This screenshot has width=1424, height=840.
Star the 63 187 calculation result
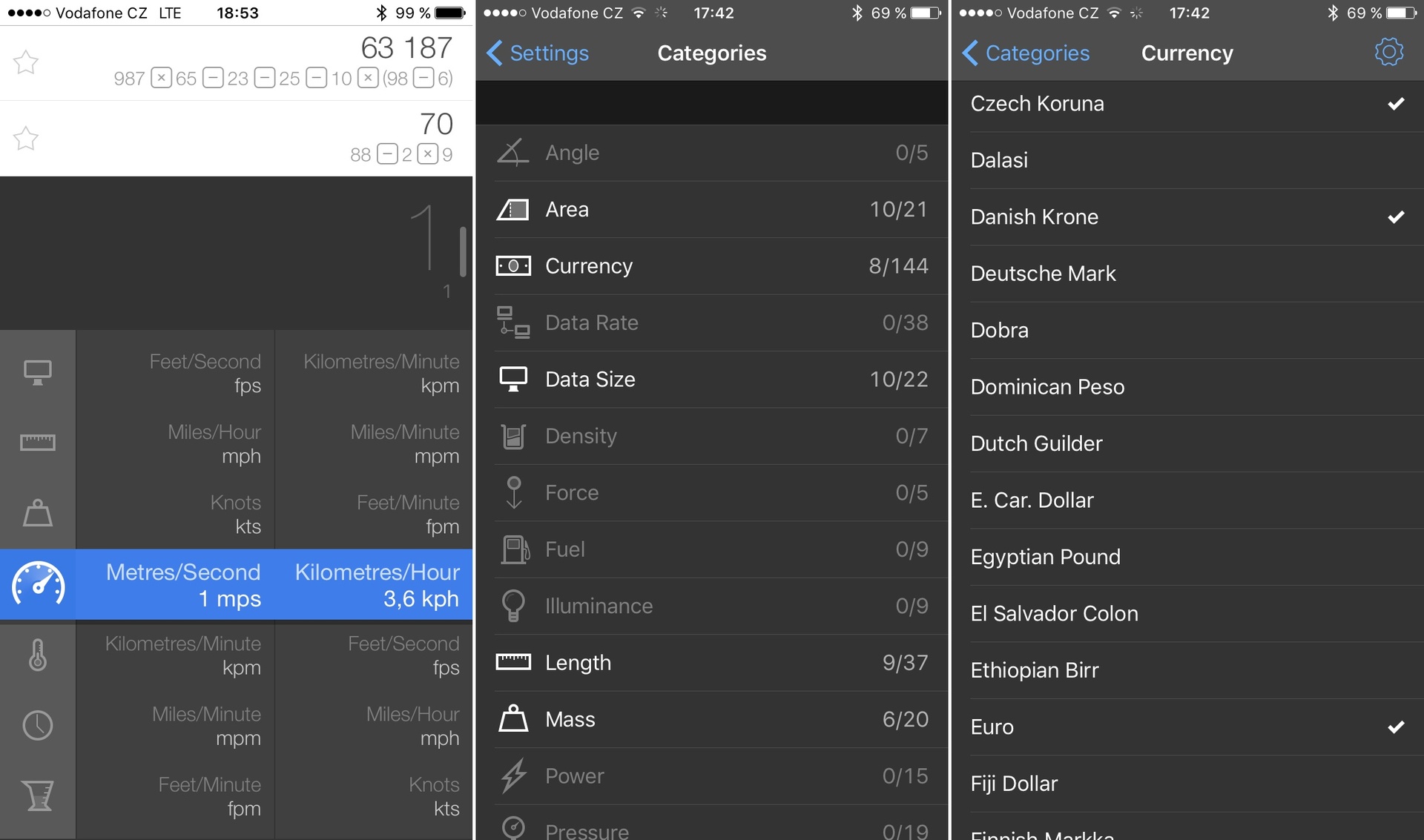26,62
